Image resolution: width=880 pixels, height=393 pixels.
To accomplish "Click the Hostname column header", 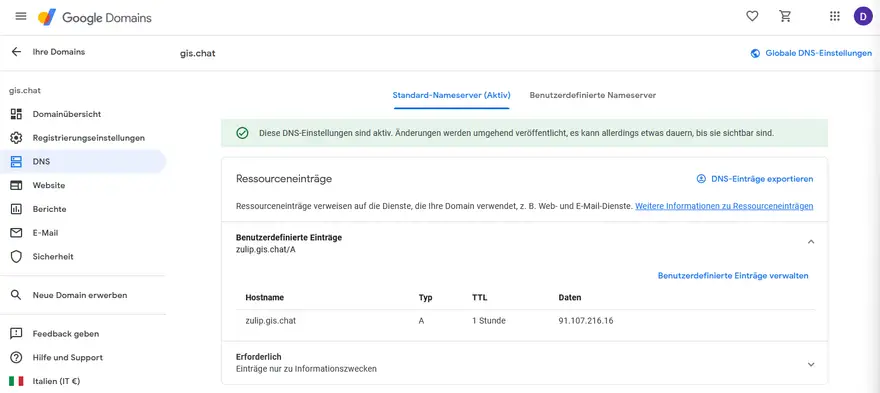I will pos(264,298).
